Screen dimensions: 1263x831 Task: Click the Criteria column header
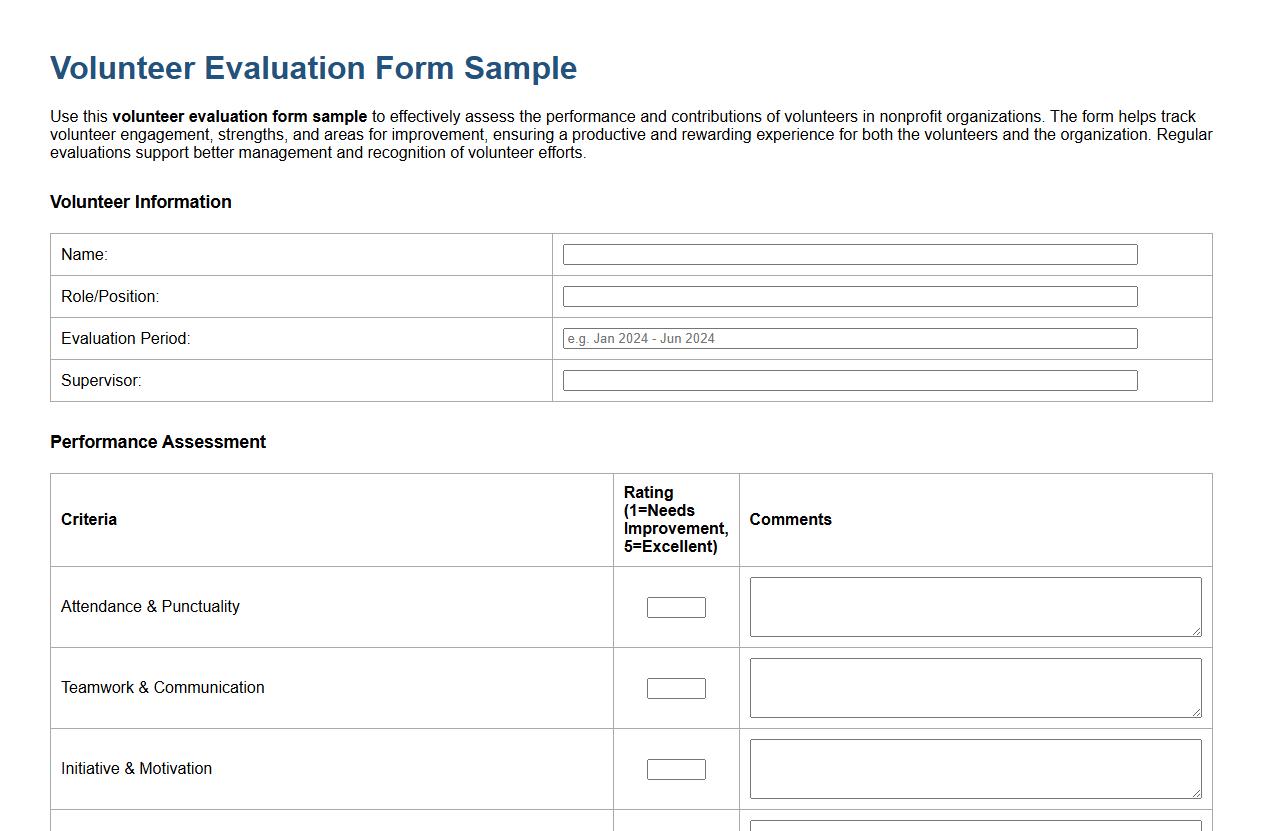click(x=88, y=519)
